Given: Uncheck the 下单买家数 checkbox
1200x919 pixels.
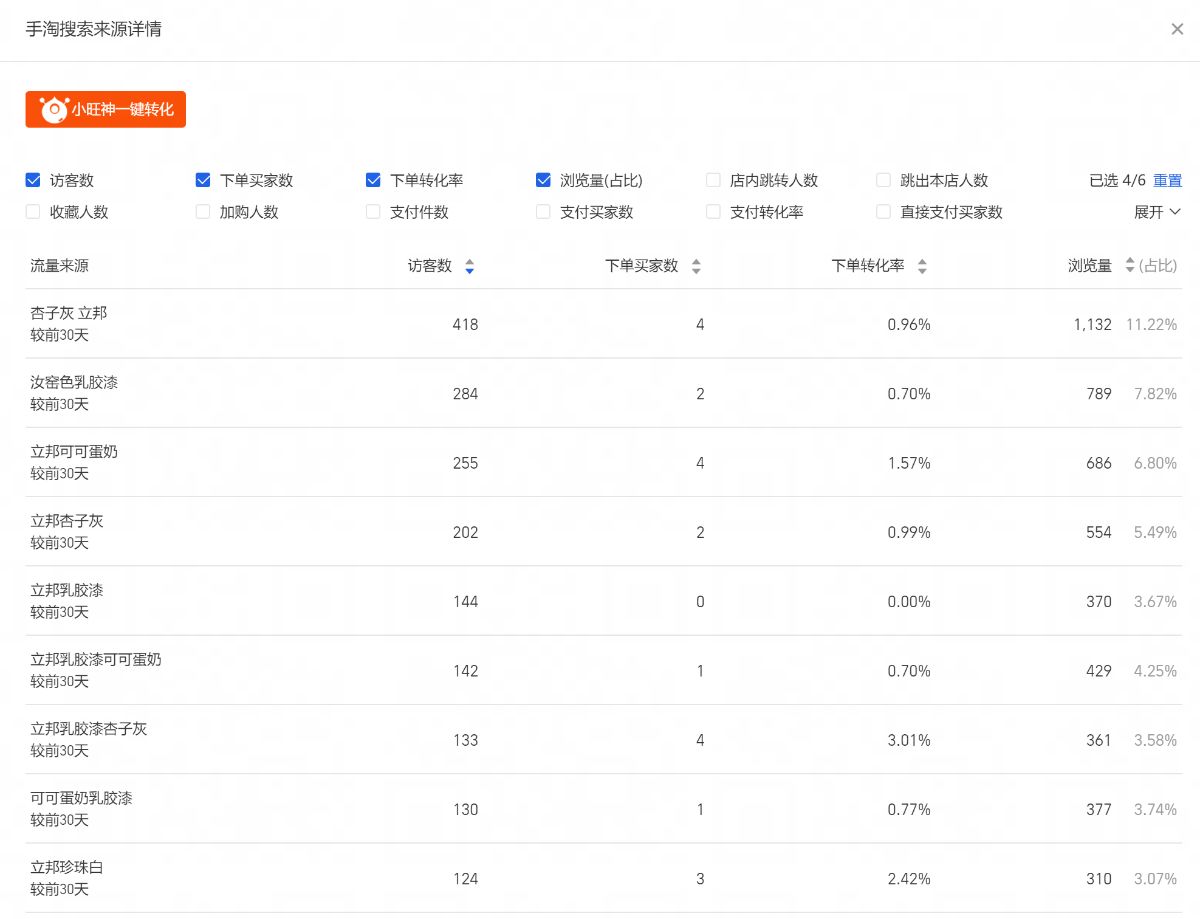Looking at the screenshot, I should [203, 180].
